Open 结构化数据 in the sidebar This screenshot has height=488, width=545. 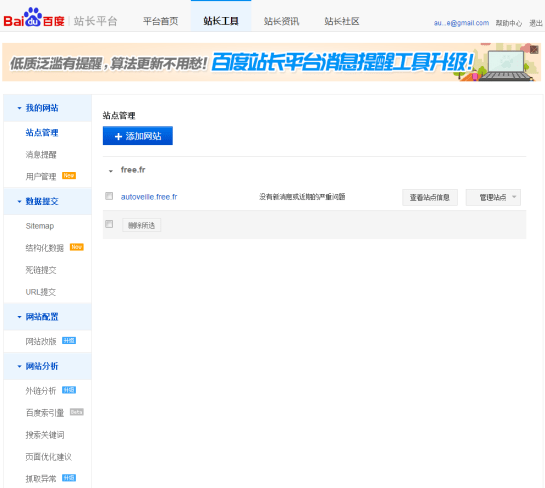44,248
